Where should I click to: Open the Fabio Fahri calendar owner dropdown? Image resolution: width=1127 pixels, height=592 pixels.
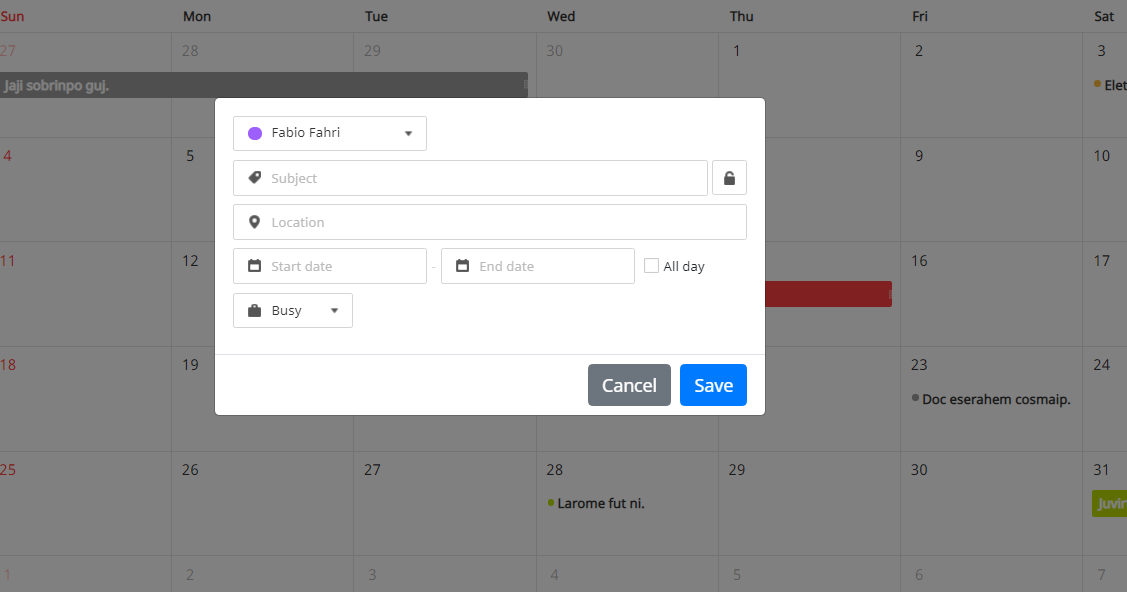click(x=329, y=133)
